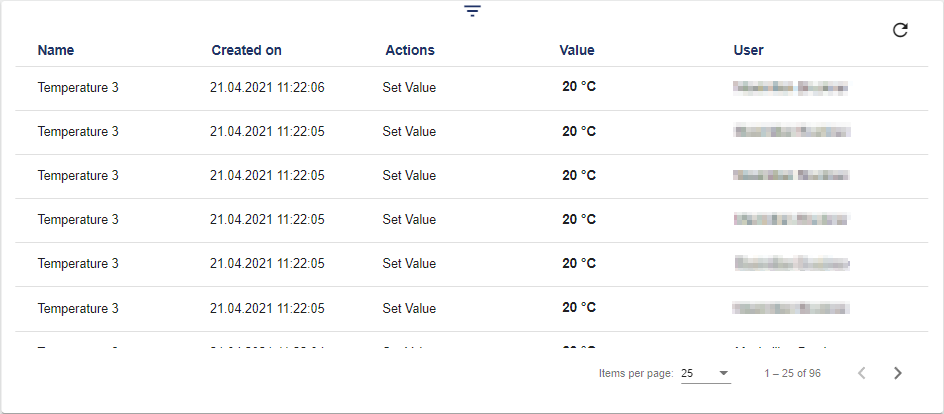Click Set Value in the third row
This screenshot has width=944, height=414.
(x=409, y=176)
